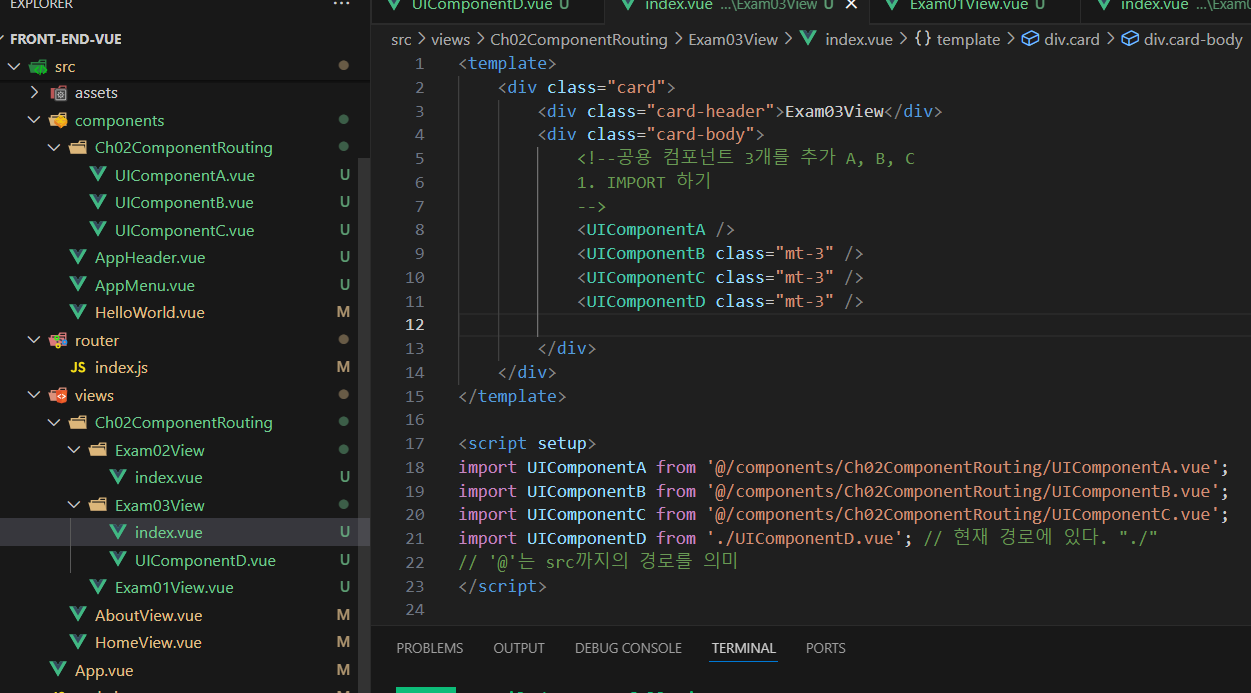The image size is (1251, 693).
Task: Click Vue icon beside AboutView.vue
Action: point(78,615)
